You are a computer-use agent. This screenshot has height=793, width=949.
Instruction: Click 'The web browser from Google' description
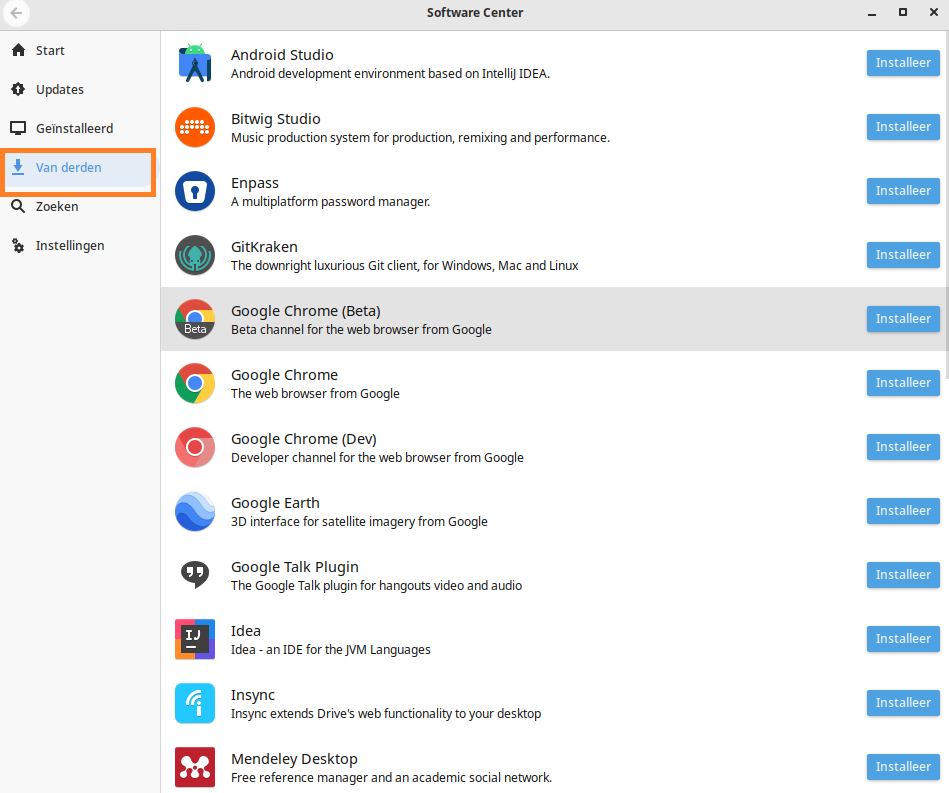315,393
